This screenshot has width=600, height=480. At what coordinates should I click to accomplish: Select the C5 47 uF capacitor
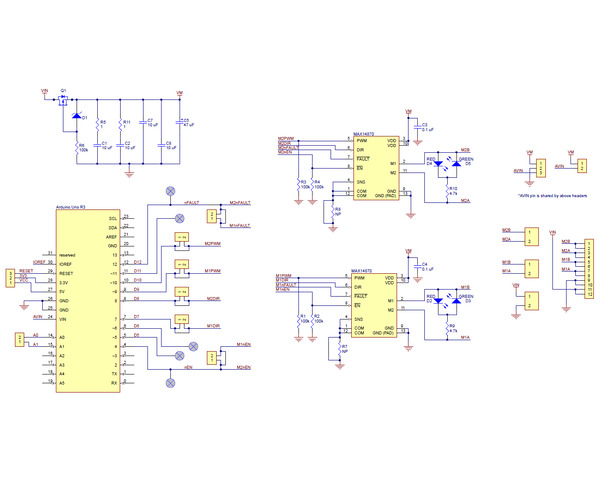coord(179,122)
